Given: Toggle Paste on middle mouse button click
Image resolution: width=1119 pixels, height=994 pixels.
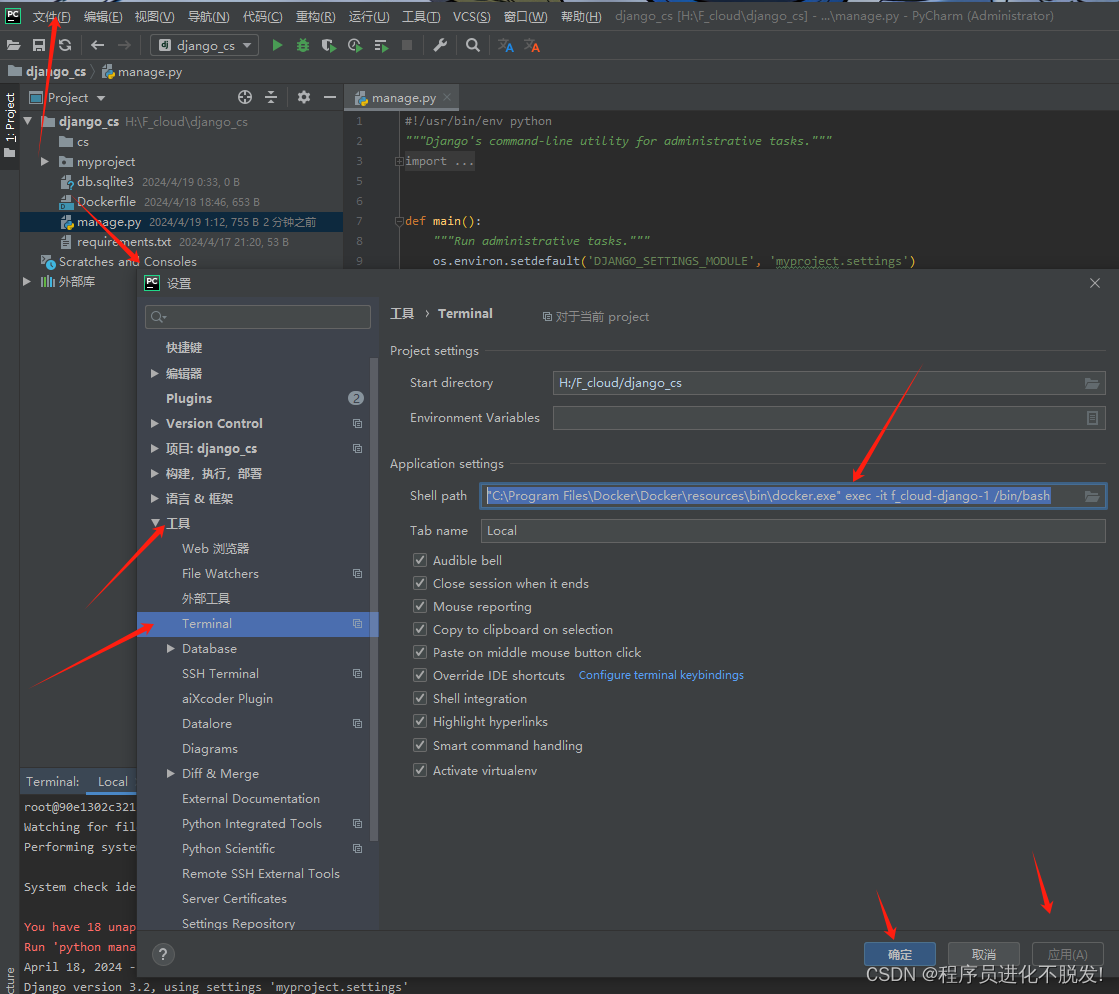Looking at the screenshot, I should click(420, 651).
